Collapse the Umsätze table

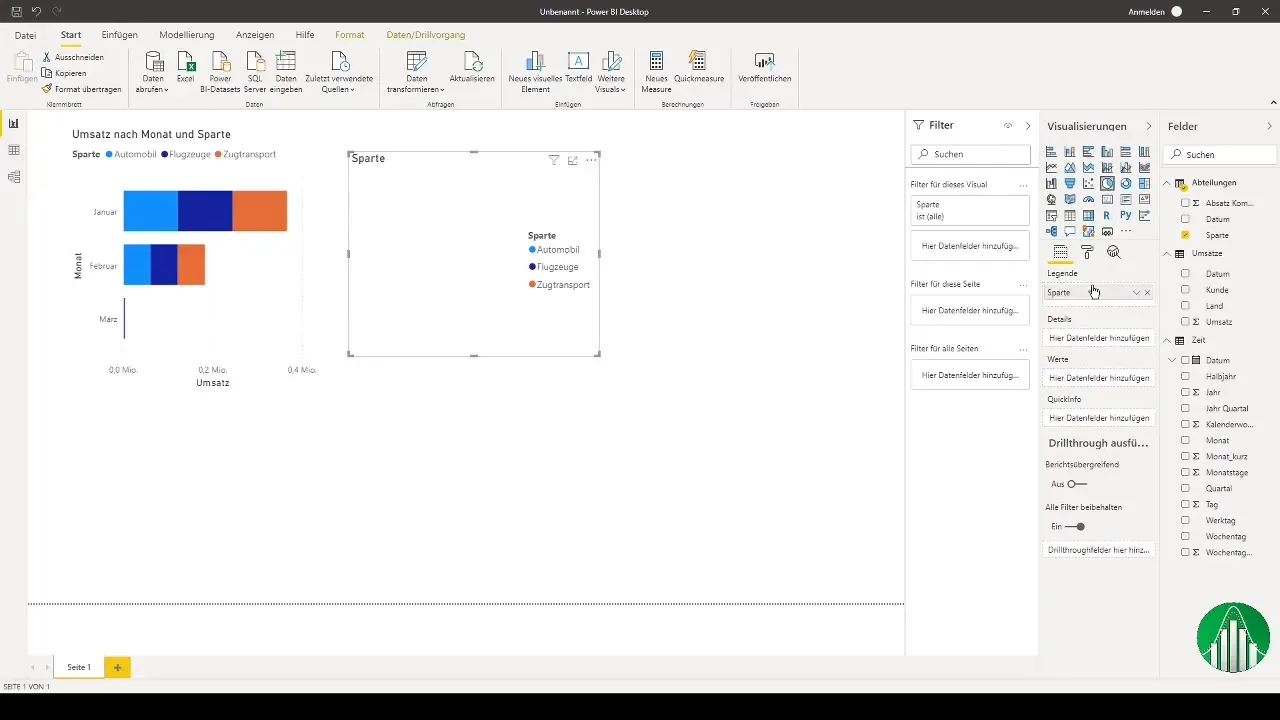1167,254
